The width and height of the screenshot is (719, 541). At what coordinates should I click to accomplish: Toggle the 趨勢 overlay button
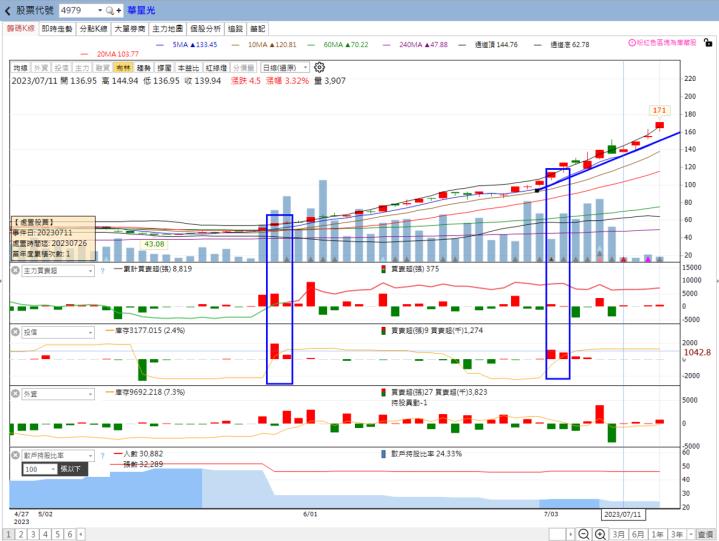tap(144, 68)
